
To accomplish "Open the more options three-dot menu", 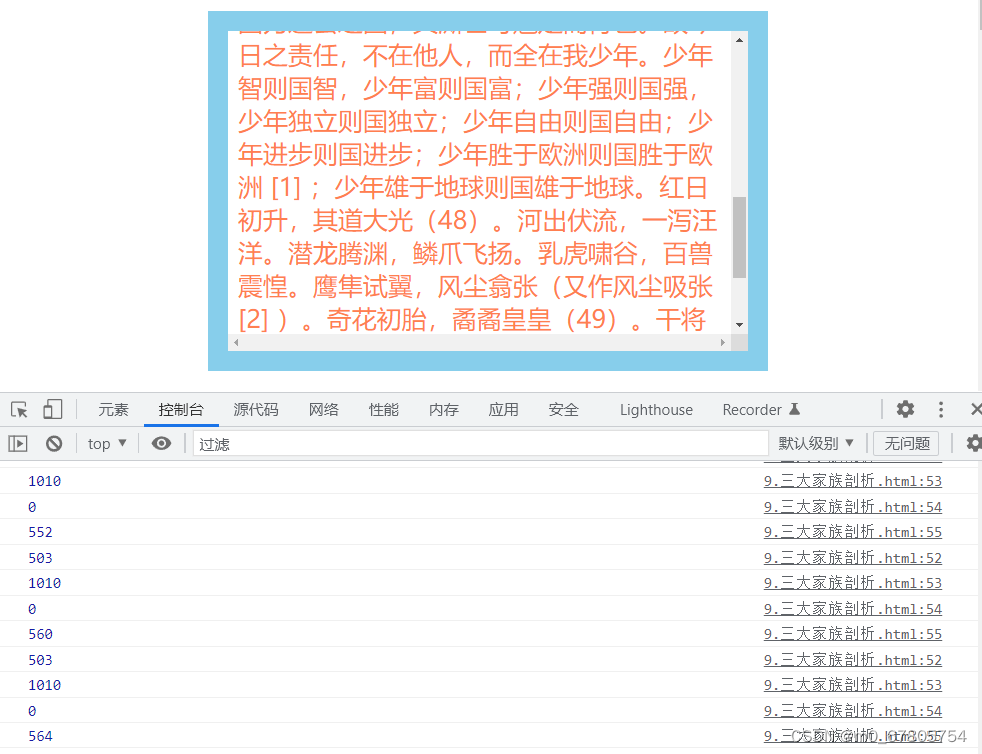I will tap(941, 409).
